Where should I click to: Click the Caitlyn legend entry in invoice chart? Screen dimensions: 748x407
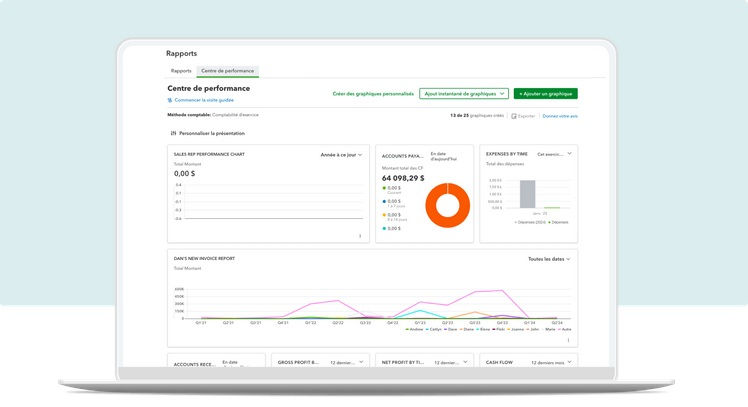point(433,329)
